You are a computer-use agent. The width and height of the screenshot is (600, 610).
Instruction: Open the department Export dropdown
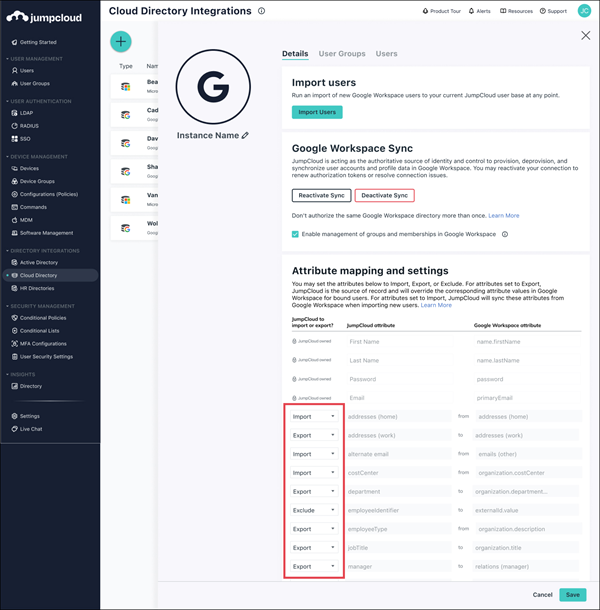(x=313, y=491)
